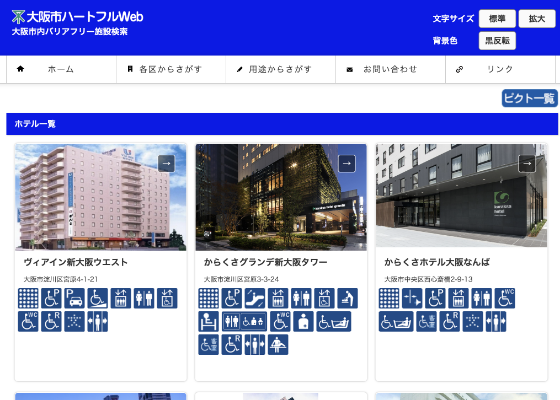Click automatic door icon under ヴィアイン新大阪ウエスト

(98, 321)
